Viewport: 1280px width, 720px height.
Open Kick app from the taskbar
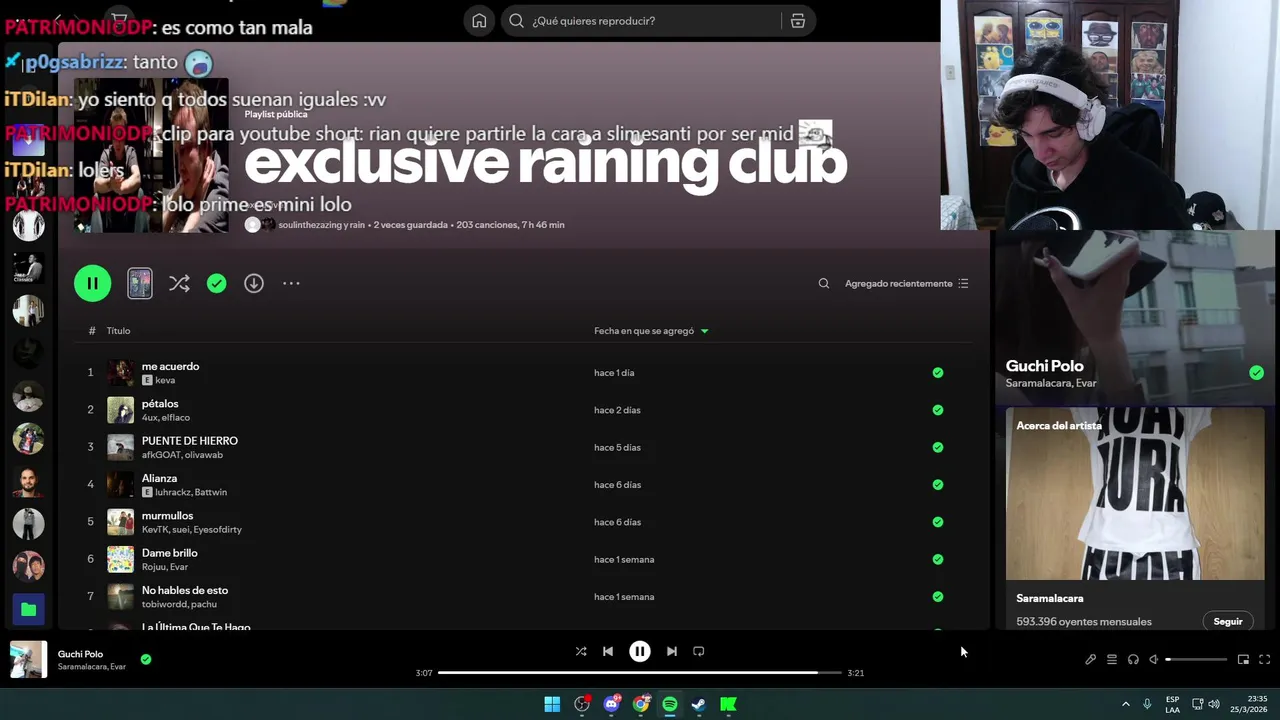(729, 704)
